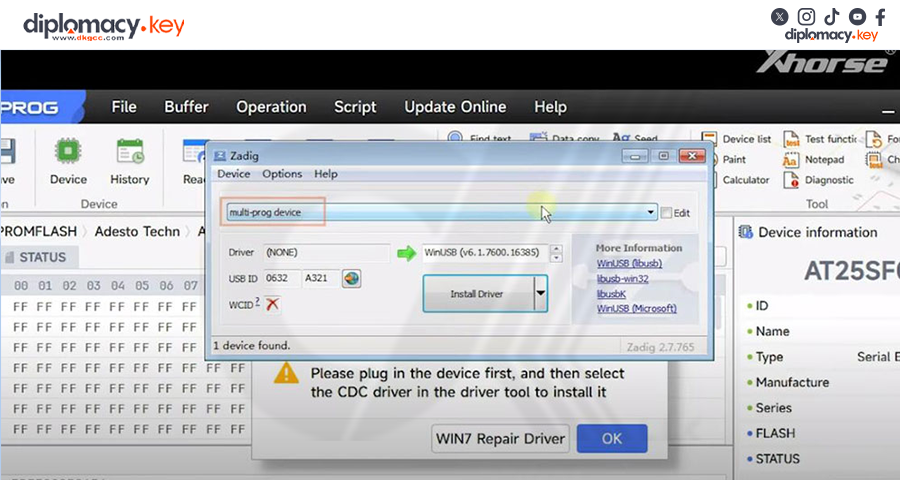900x480 pixels.
Task: Open the Script menu
Action: coord(355,107)
